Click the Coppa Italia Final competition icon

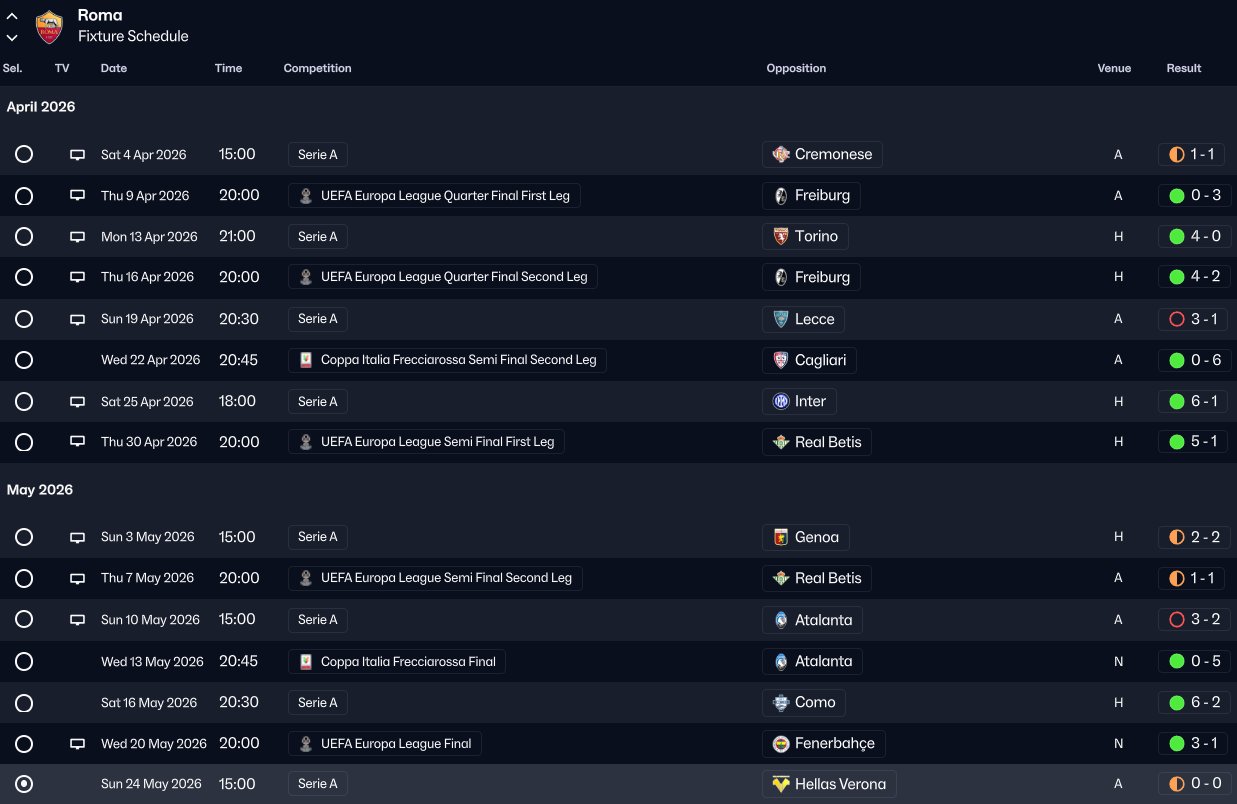(306, 662)
